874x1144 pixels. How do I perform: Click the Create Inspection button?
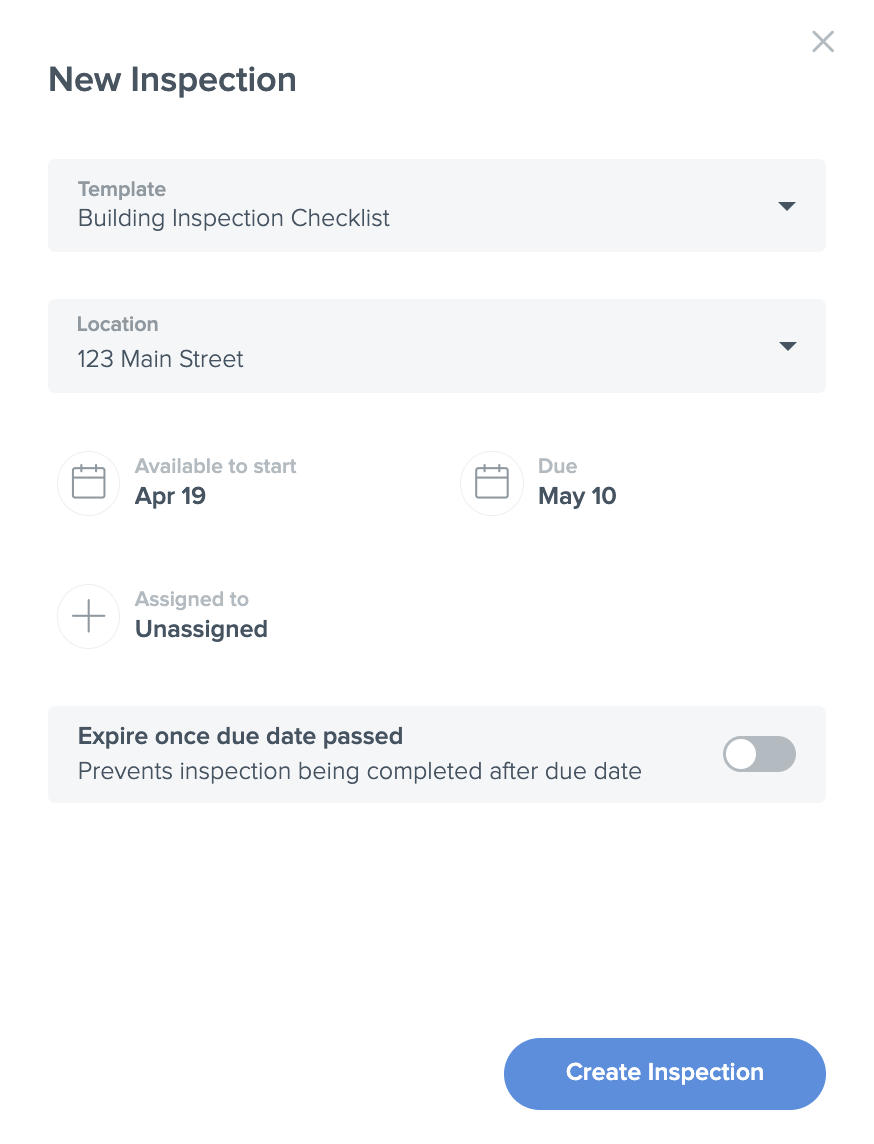click(x=663, y=1072)
